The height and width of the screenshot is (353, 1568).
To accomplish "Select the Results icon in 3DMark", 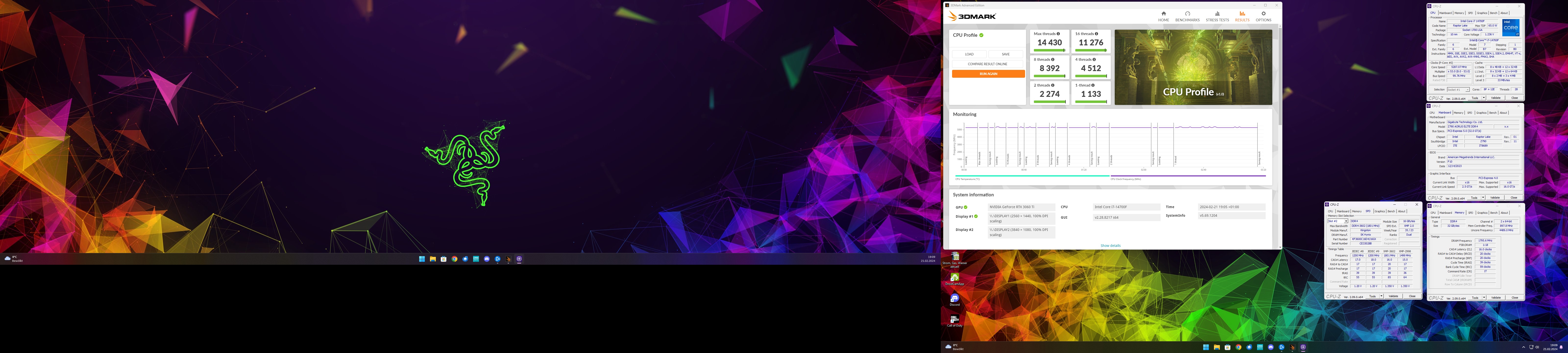I will (x=1242, y=13).
